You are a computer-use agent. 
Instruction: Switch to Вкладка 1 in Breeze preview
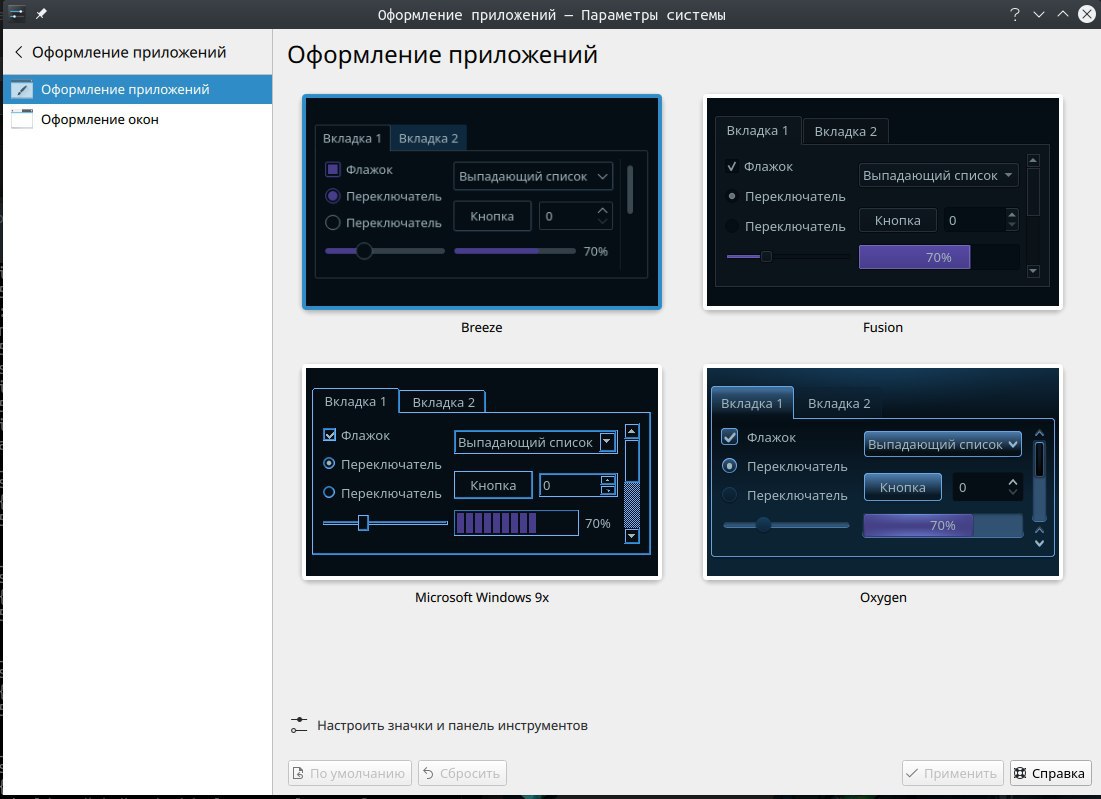click(352, 138)
